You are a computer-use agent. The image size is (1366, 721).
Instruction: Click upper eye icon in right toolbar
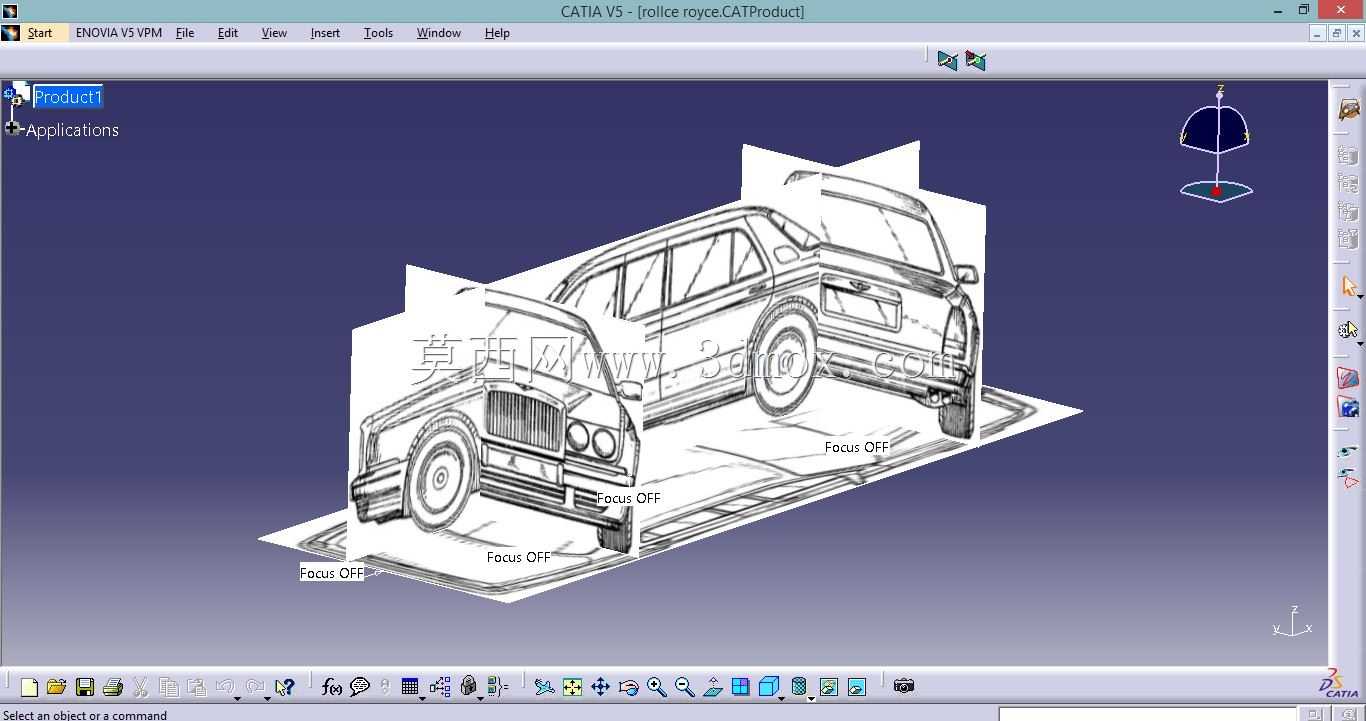coord(1348,452)
